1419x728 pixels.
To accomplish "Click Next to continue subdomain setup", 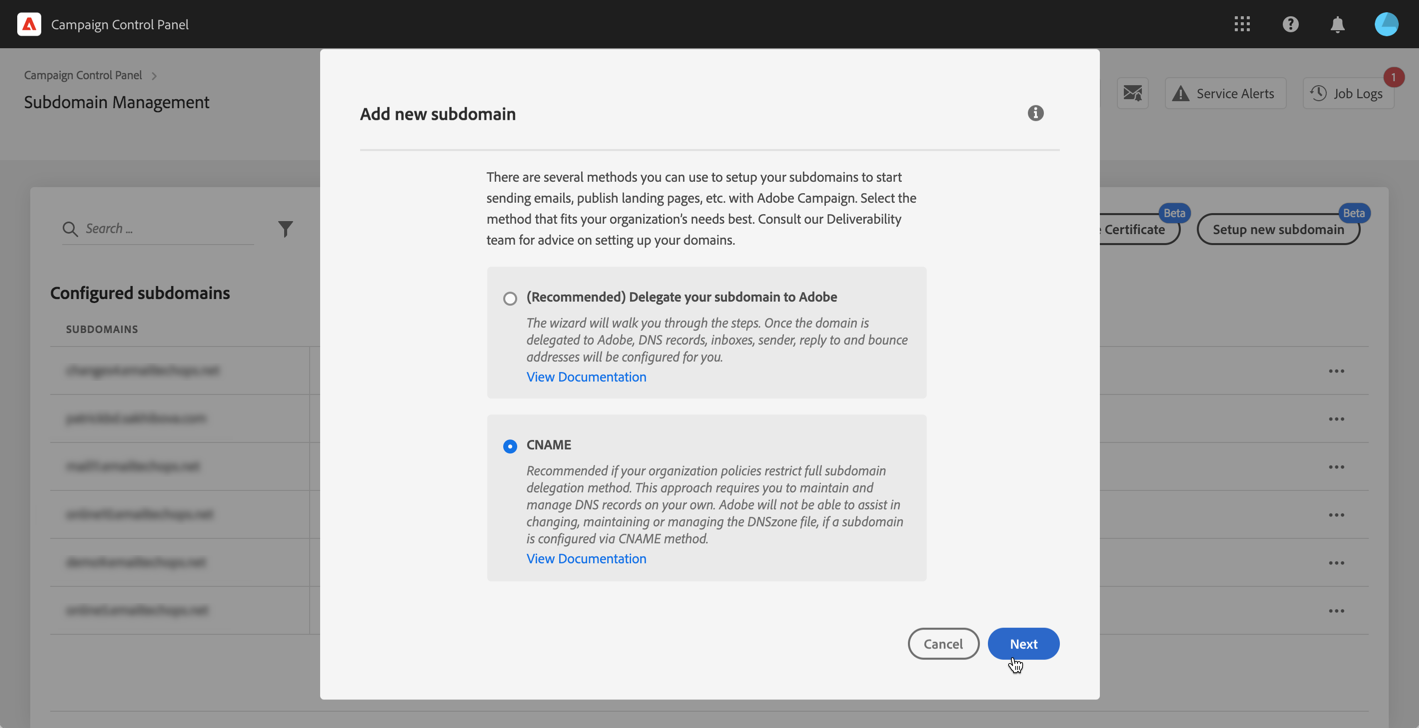I will [x=1023, y=644].
